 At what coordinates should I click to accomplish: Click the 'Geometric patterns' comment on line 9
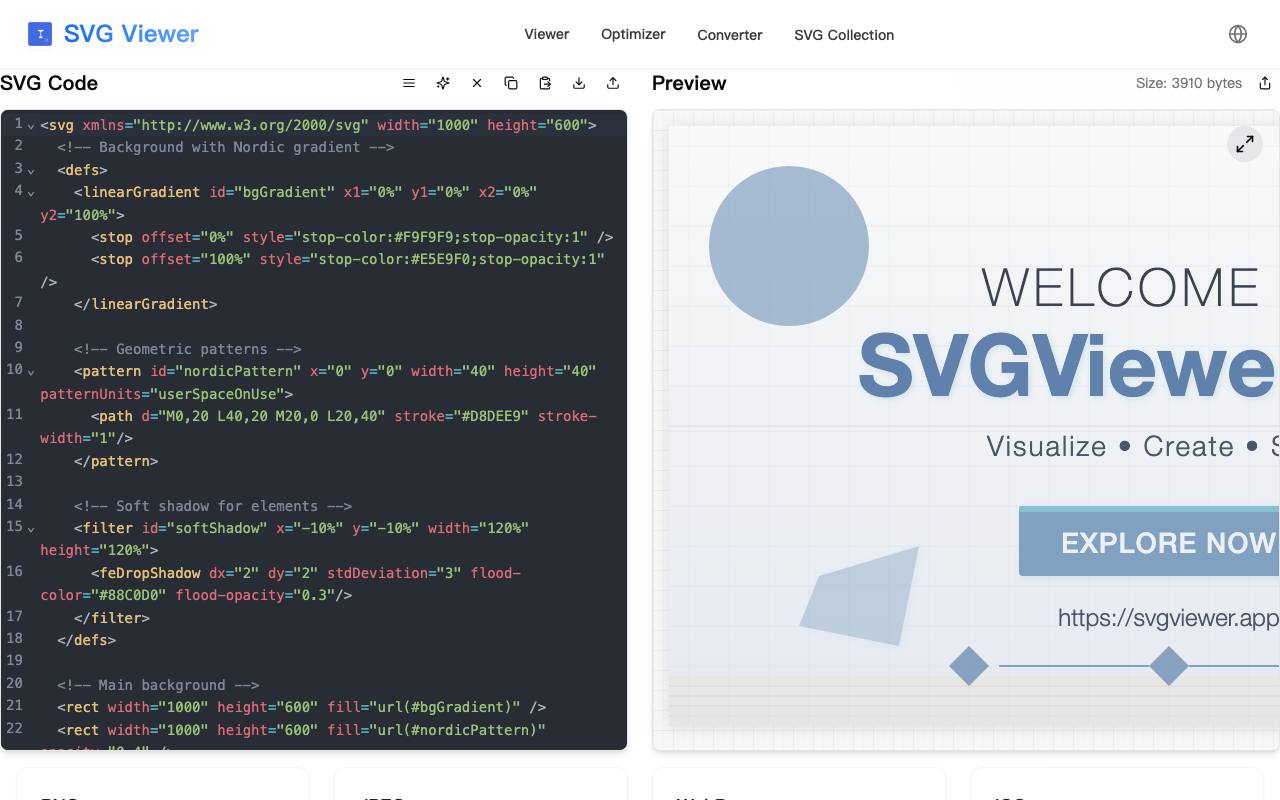187,349
